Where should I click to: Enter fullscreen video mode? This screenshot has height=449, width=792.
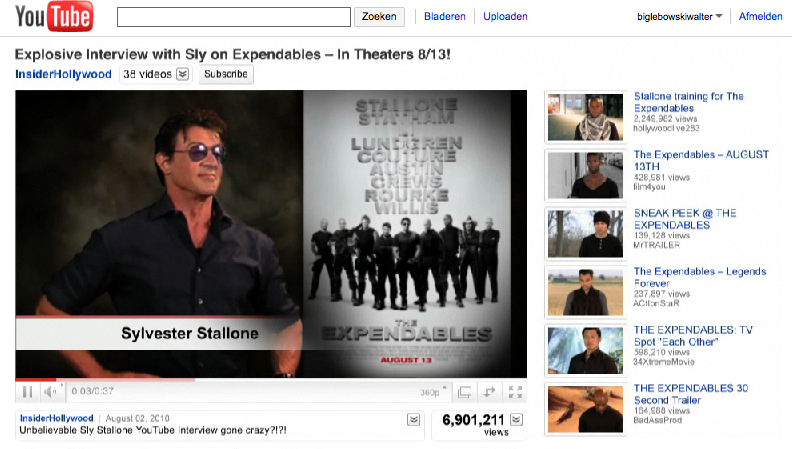(515, 392)
